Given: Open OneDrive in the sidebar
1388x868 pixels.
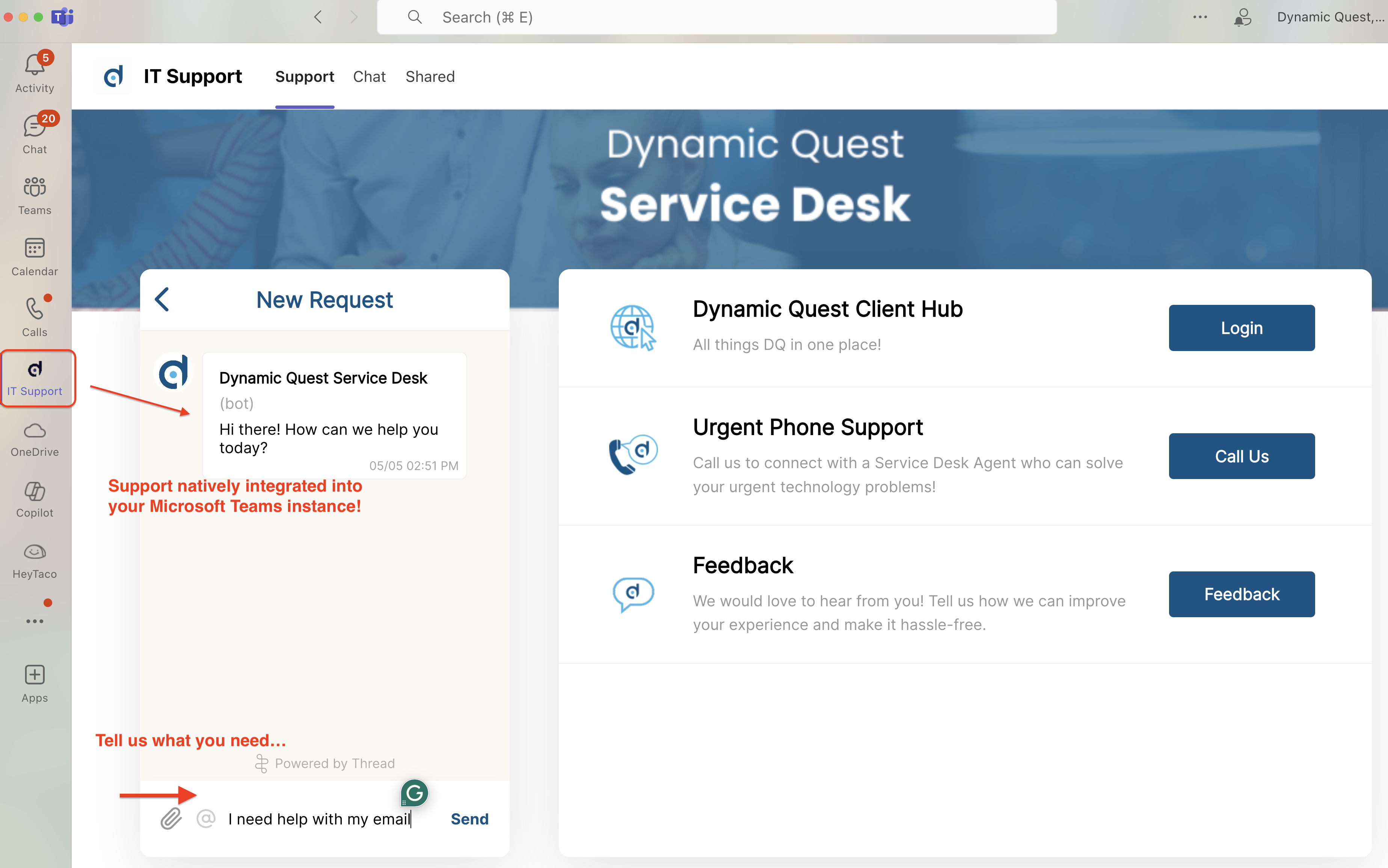Looking at the screenshot, I should 35,439.
